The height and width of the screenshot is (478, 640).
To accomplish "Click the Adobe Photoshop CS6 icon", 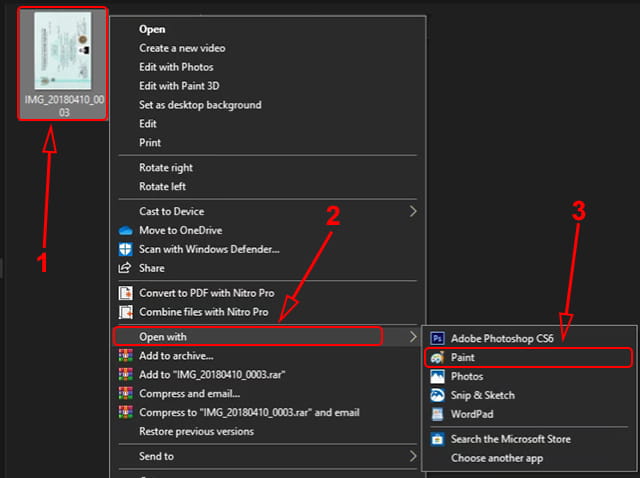I will click(438, 338).
